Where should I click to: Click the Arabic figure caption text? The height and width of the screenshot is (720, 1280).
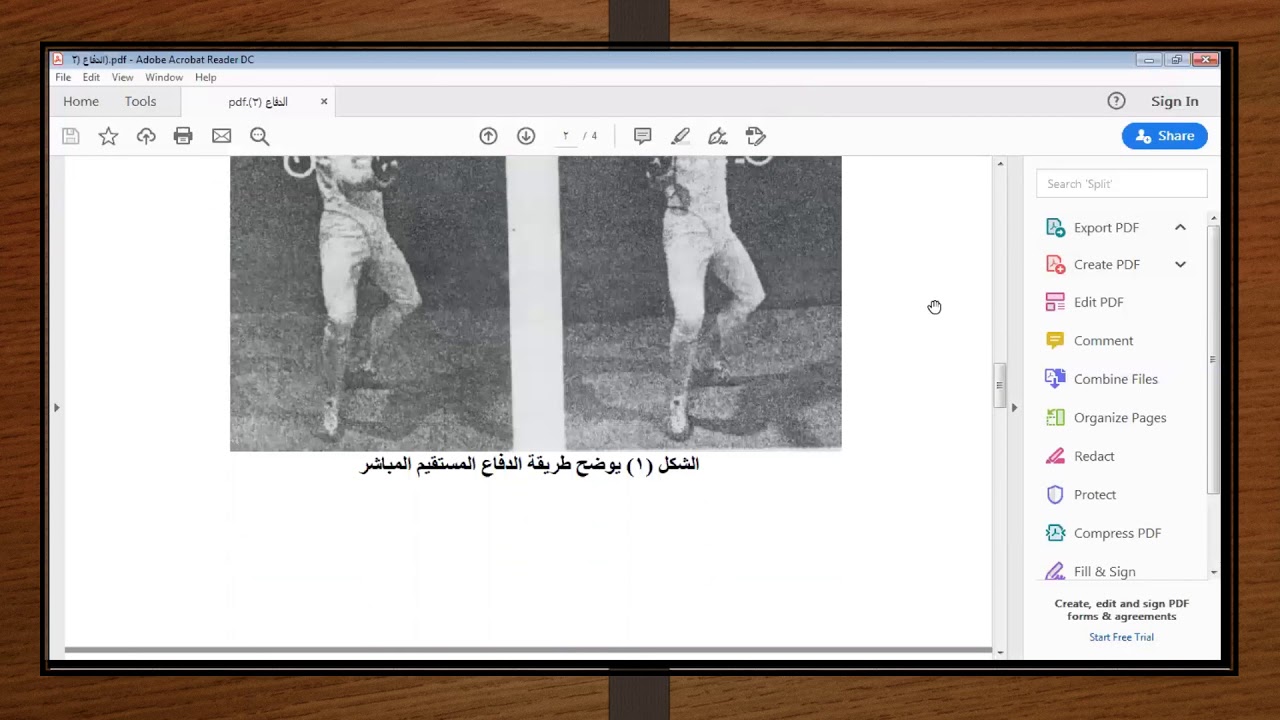(x=529, y=464)
